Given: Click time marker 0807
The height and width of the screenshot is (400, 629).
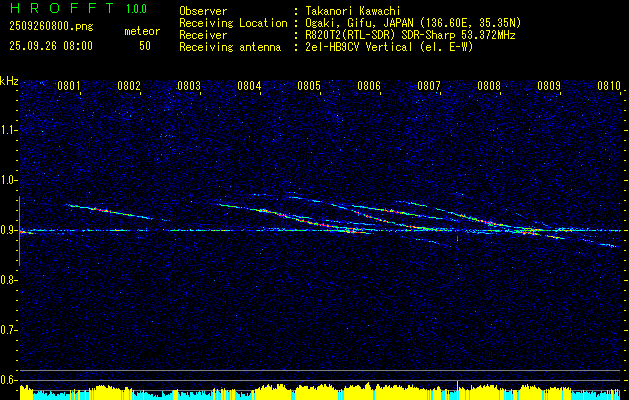Looking at the screenshot, I should 429,86.
